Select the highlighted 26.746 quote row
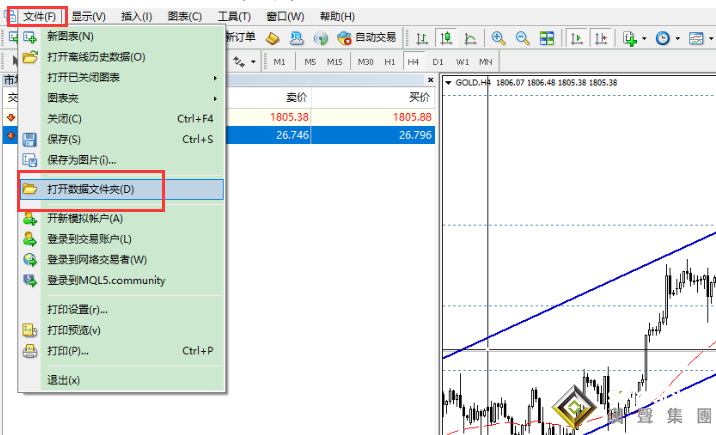 pyautogui.click(x=218, y=136)
